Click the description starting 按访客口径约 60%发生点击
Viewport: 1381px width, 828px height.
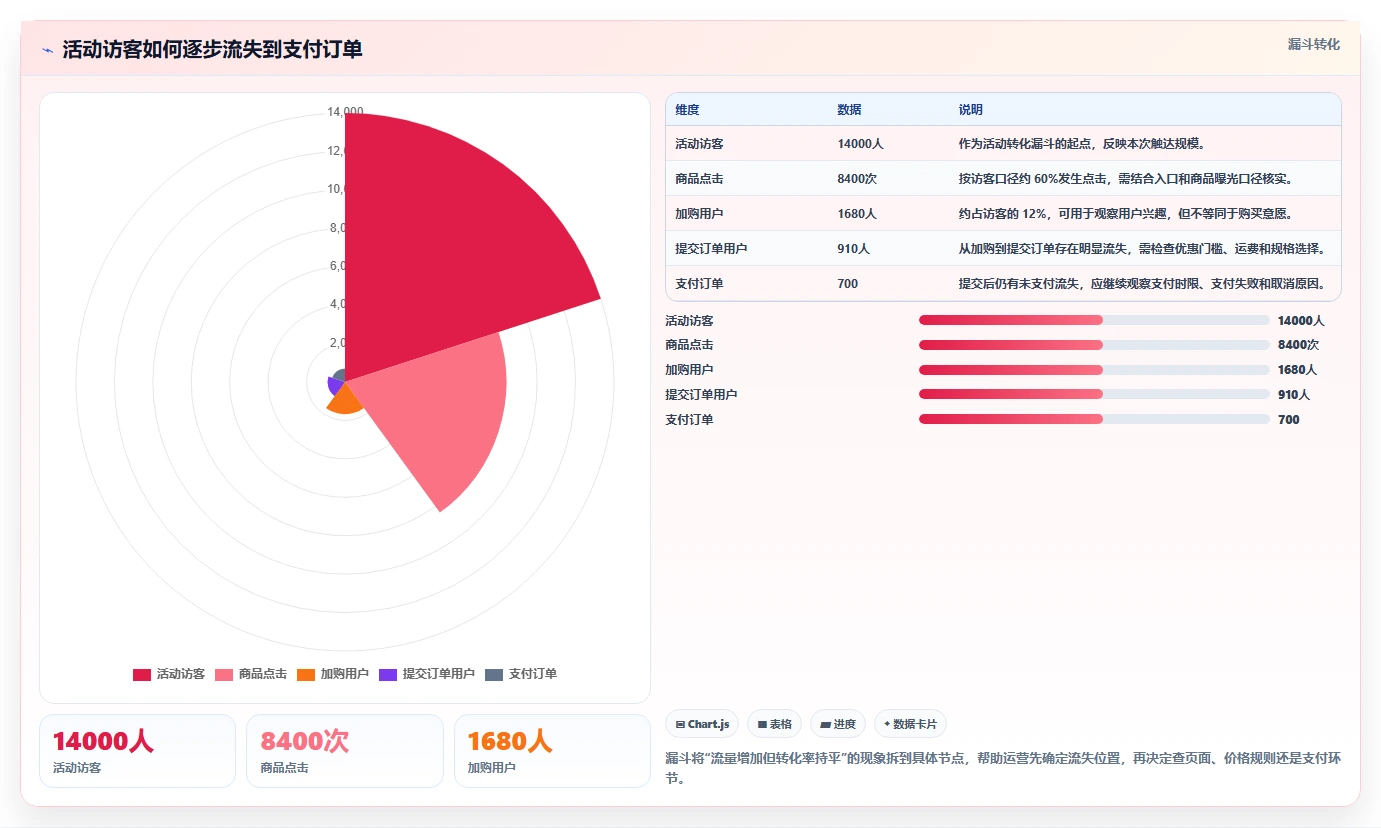click(1126, 179)
